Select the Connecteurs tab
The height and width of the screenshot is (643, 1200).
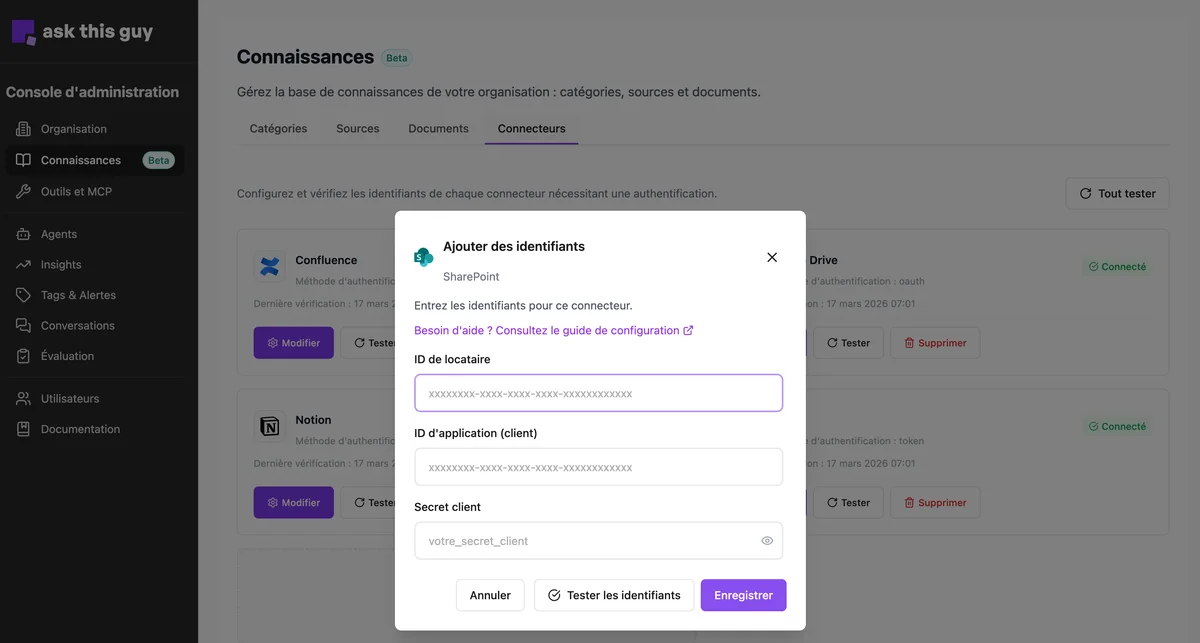pyautogui.click(x=531, y=128)
